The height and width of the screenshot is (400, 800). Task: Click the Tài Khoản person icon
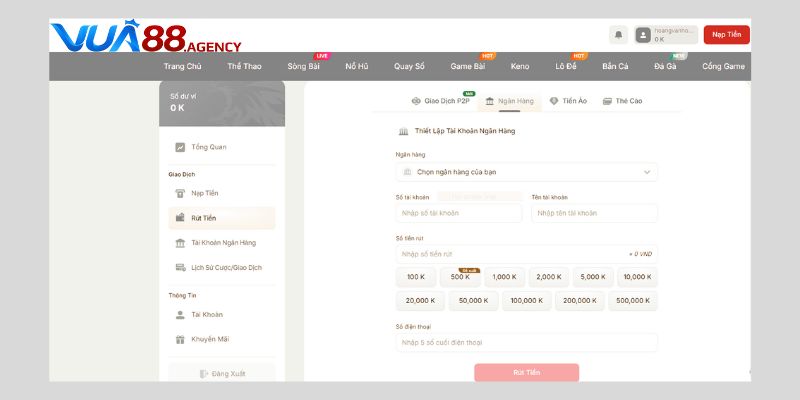click(x=180, y=314)
